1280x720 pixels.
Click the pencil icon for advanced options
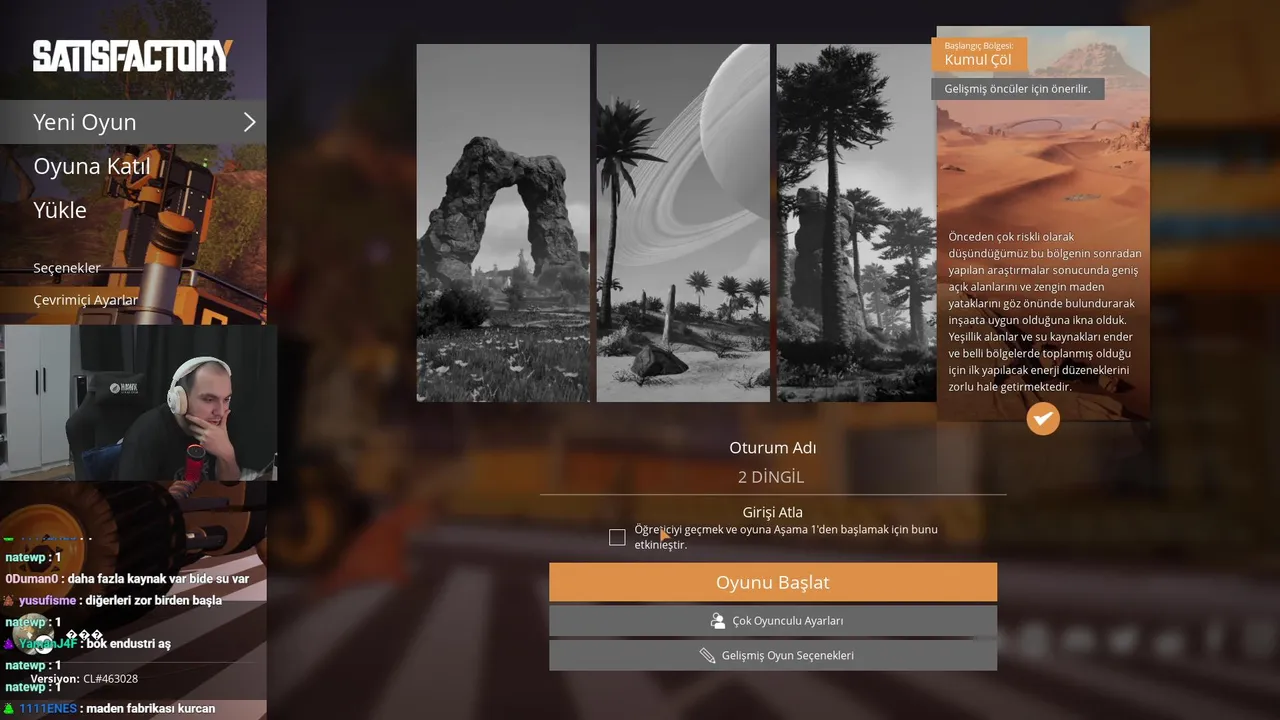(x=707, y=656)
